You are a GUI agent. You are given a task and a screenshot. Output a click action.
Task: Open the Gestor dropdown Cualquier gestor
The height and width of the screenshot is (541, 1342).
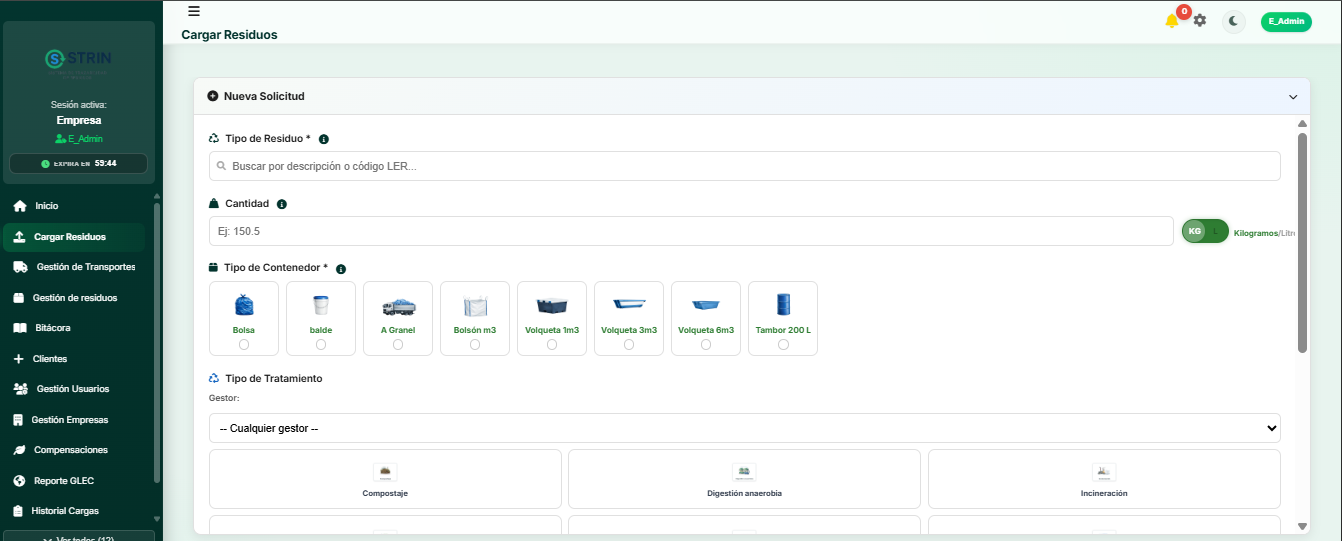tap(745, 428)
